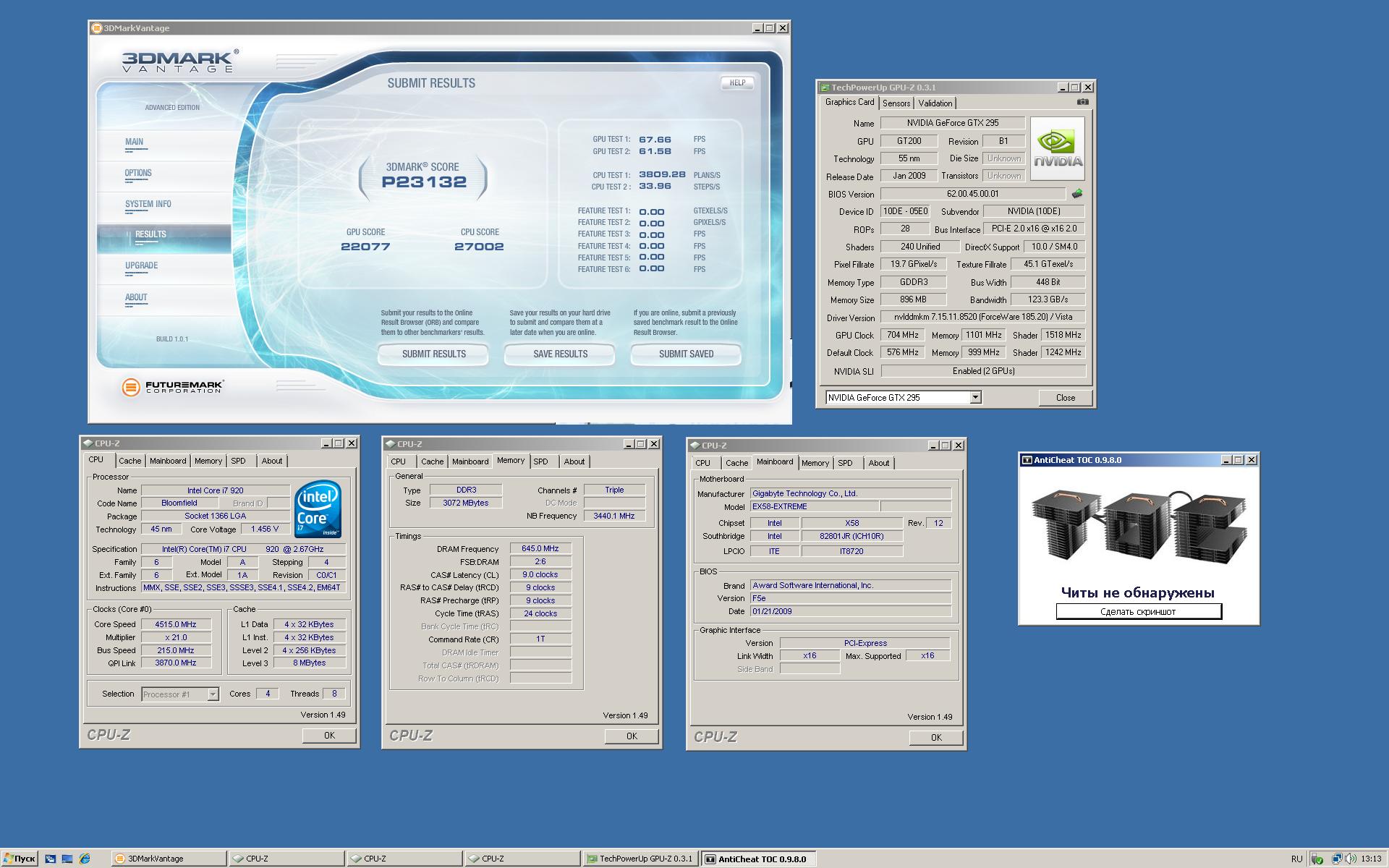This screenshot has height=868, width=1389.
Task: Open Cache tab in the CPU-Z processor window
Action: [x=130, y=461]
